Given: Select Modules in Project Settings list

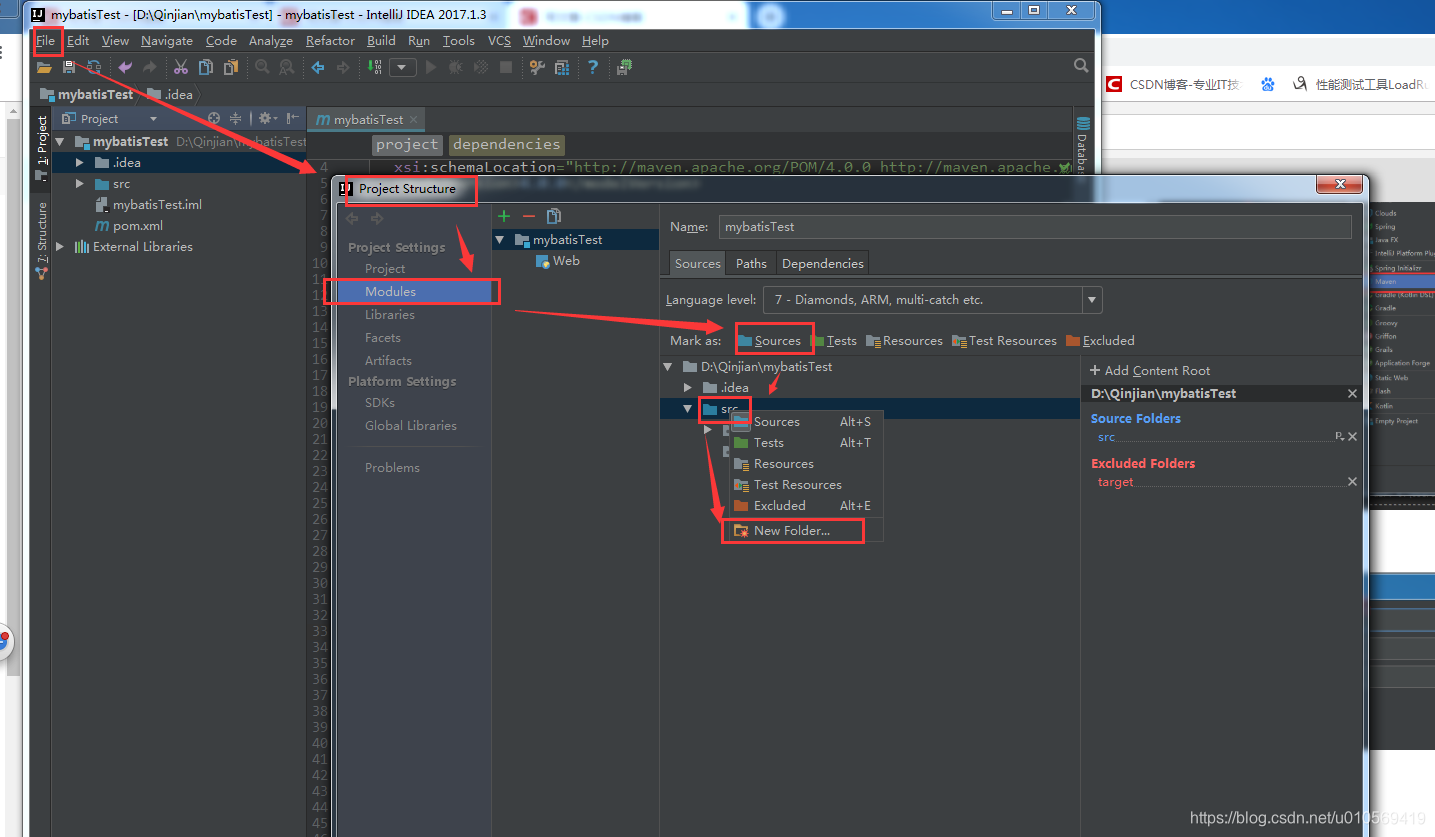Looking at the screenshot, I should tap(411, 291).
